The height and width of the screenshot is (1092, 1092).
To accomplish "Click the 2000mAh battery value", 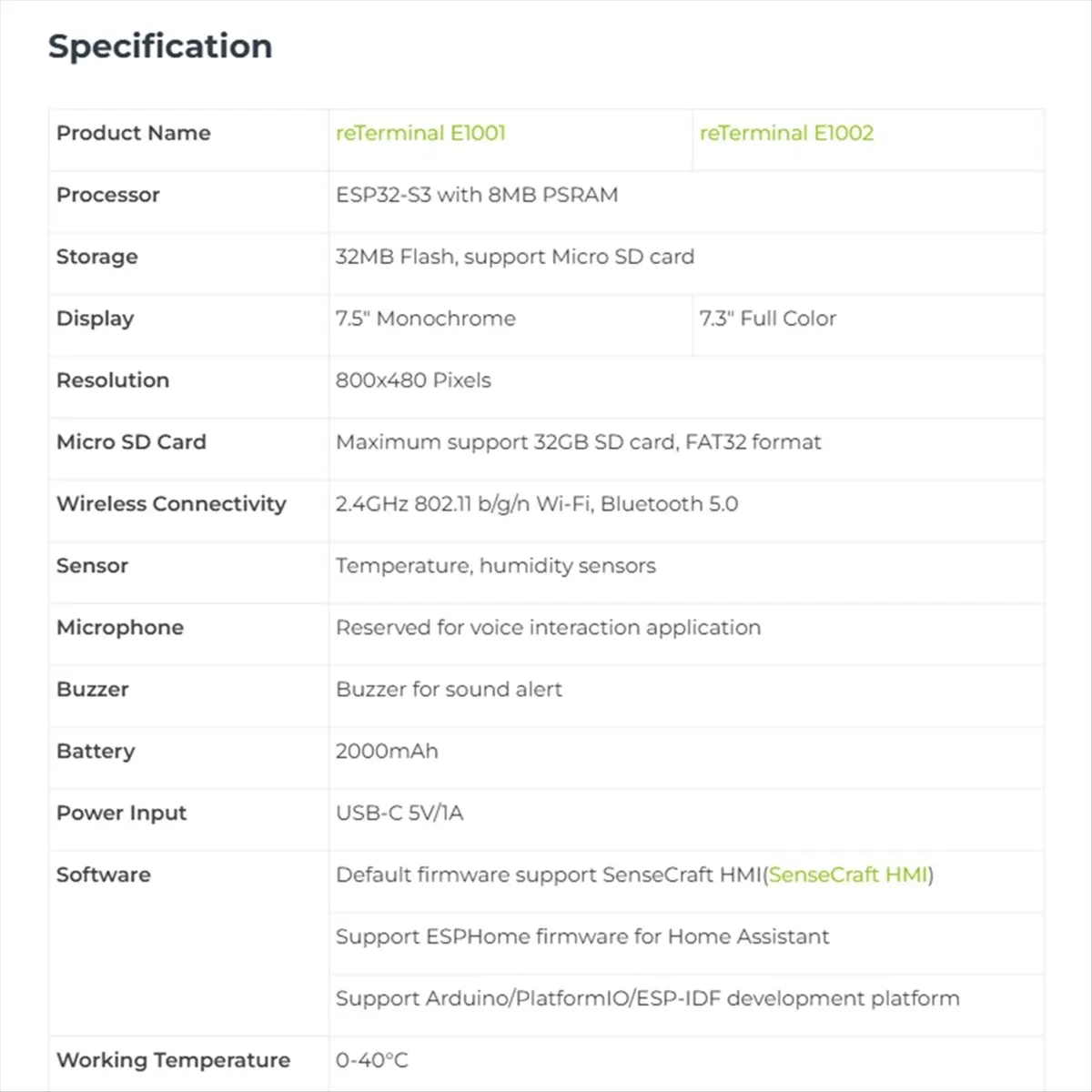I will click(387, 752).
